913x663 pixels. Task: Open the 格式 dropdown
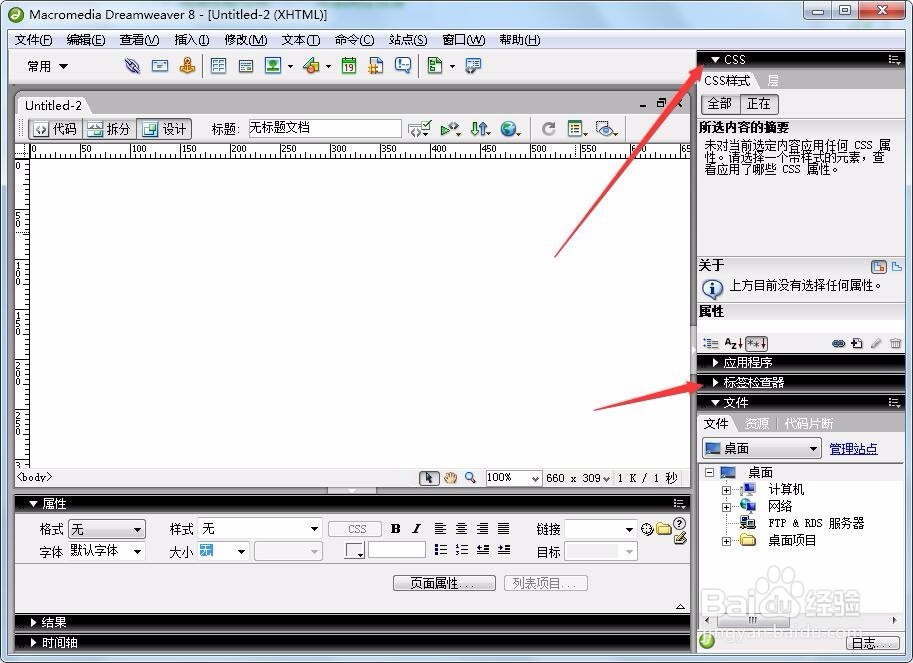(107, 529)
